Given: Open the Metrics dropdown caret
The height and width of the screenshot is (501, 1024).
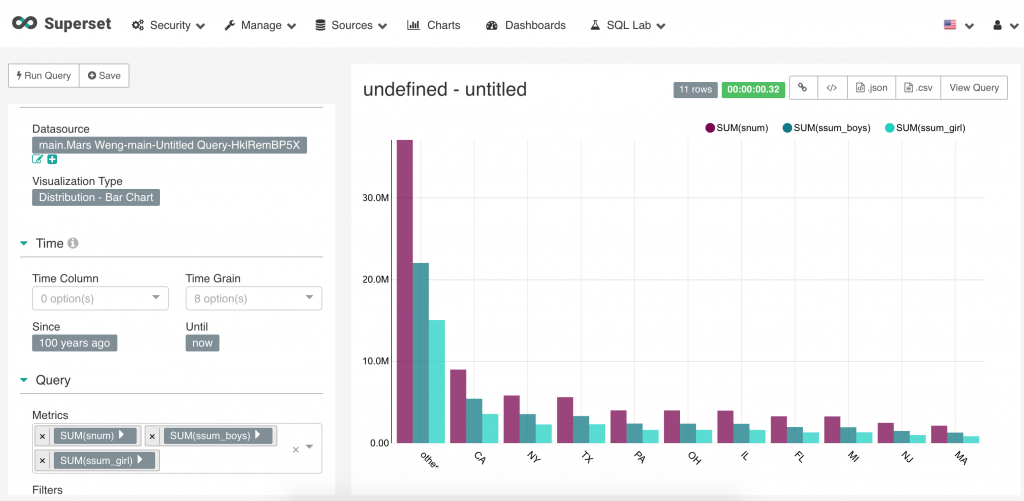Looking at the screenshot, I should [x=310, y=447].
